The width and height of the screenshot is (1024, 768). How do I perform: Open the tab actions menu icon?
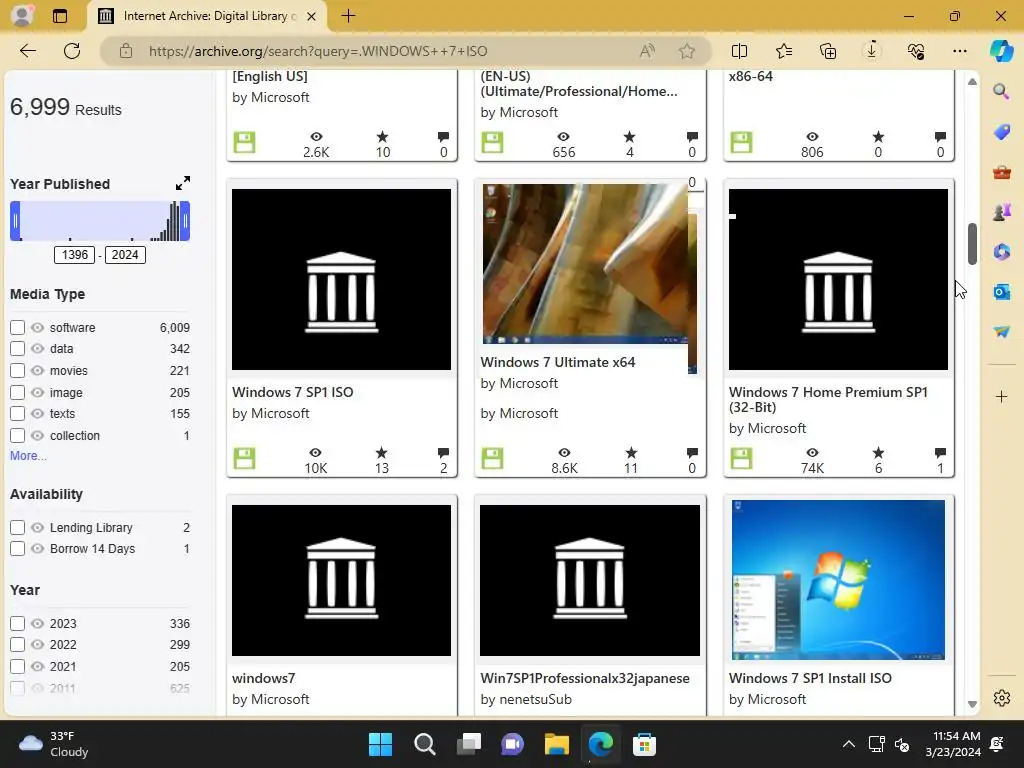(x=59, y=16)
